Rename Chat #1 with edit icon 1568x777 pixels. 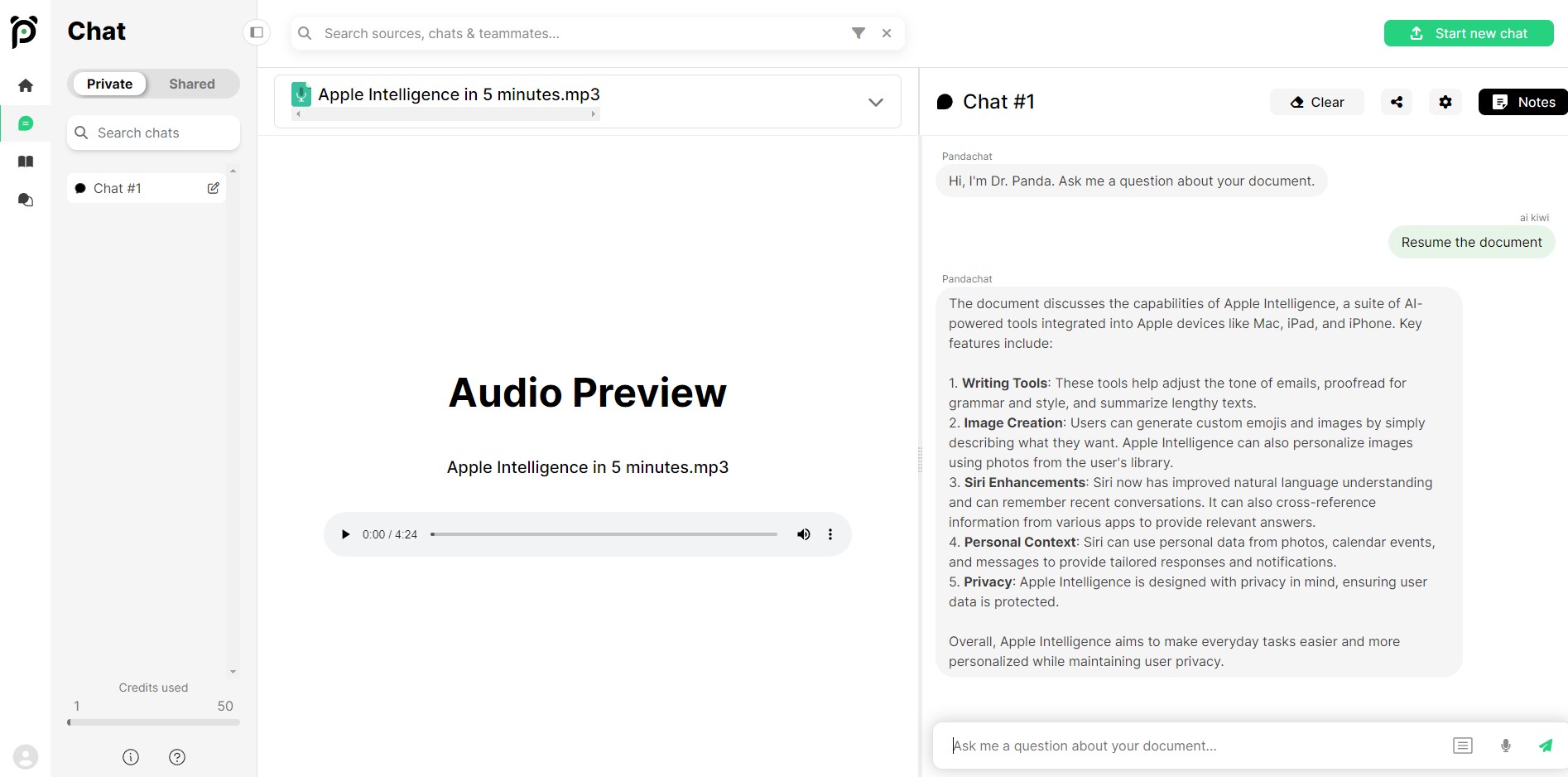[214, 188]
